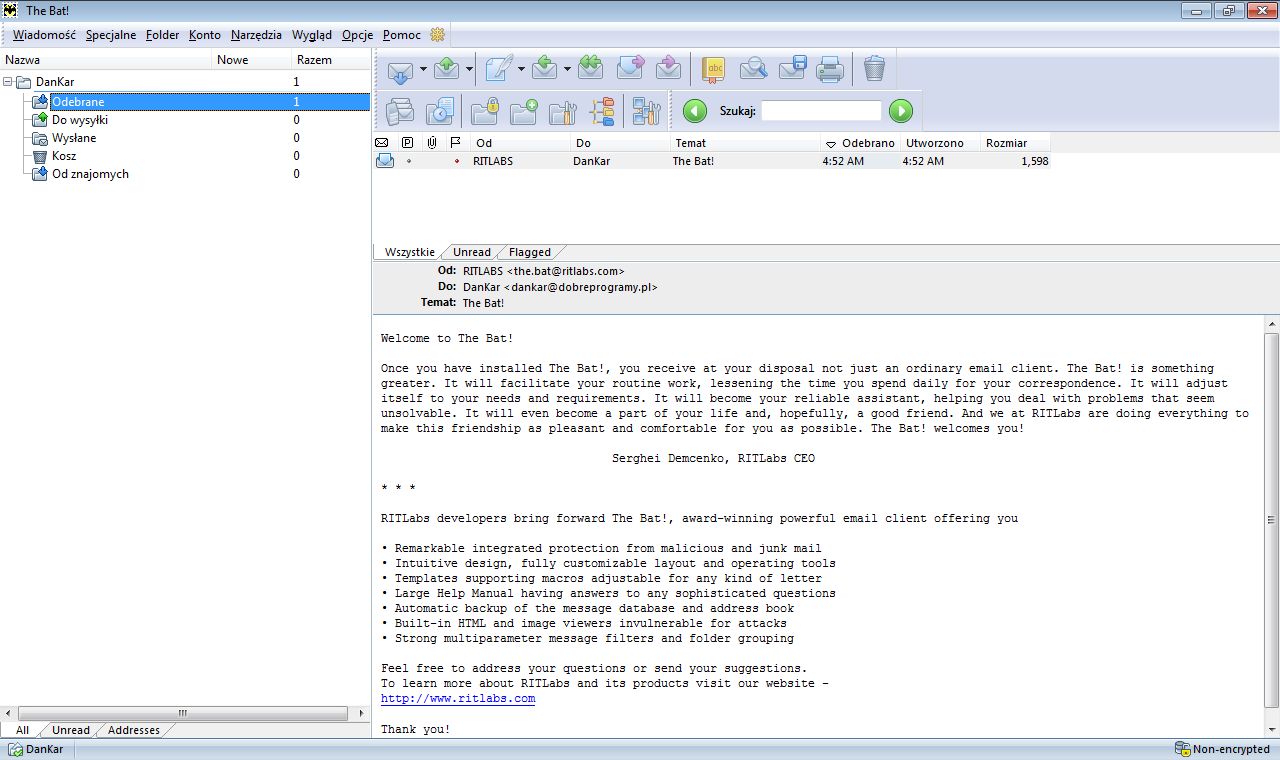This screenshot has width=1280, height=760.
Task: Collapse the DanKar account tree
Action: [8, 81]
